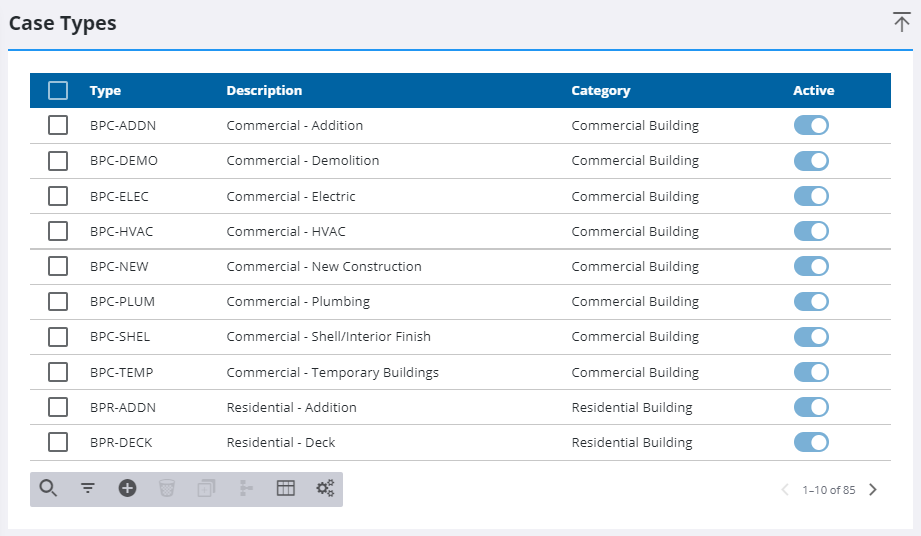This screenshot has height=536, width=921.
Task: Click the hierarchy tree icon in toolbar
Action: [x=246, y=488]
